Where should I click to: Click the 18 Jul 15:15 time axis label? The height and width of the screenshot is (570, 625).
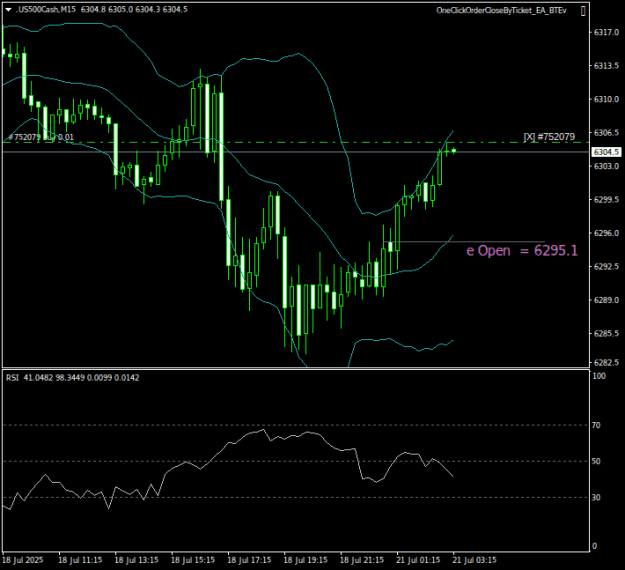pos(193,560)
